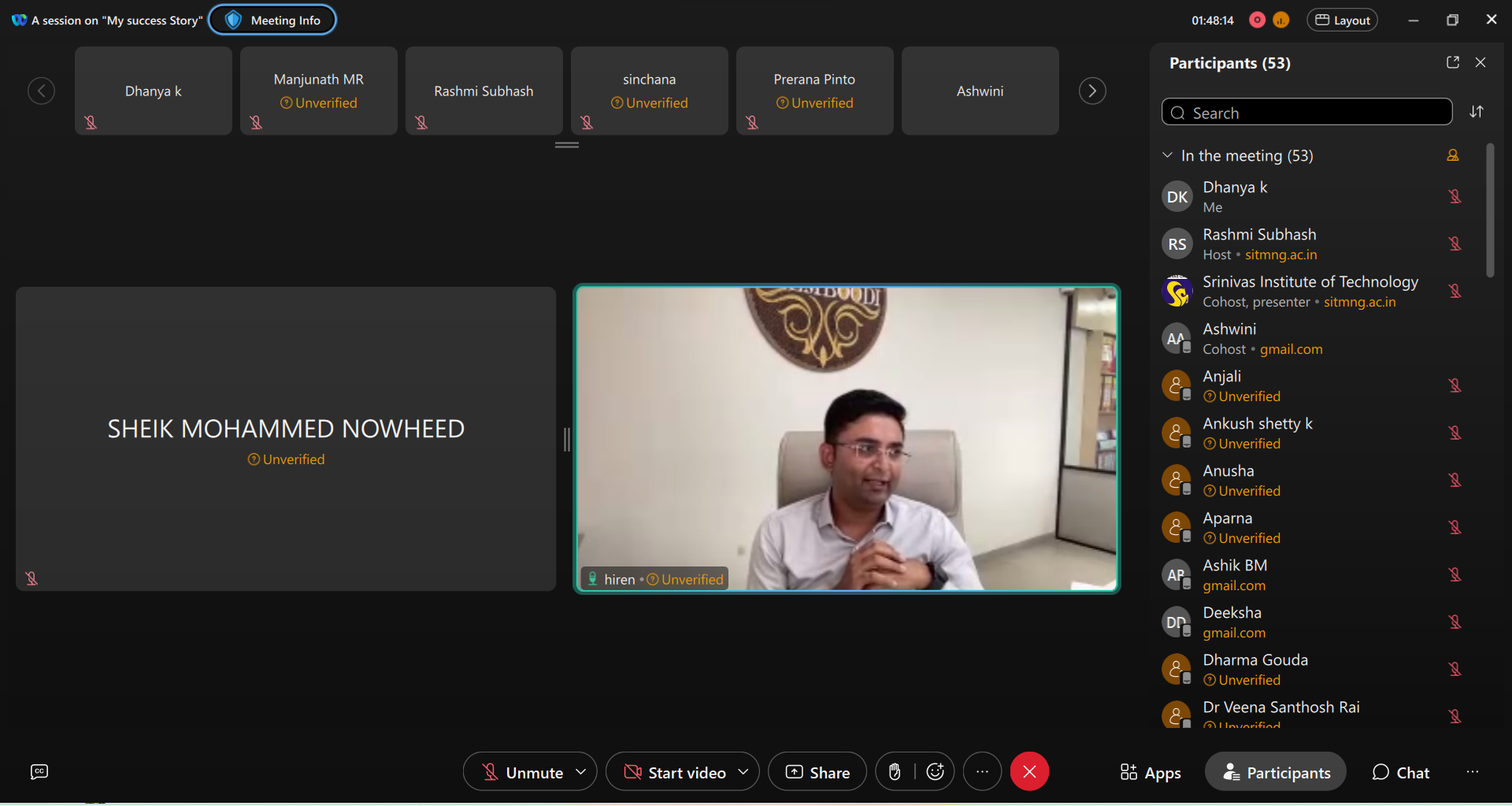1512x806 pixels.
Task: Toggle Start video button
Action: (x=675, y=772)
